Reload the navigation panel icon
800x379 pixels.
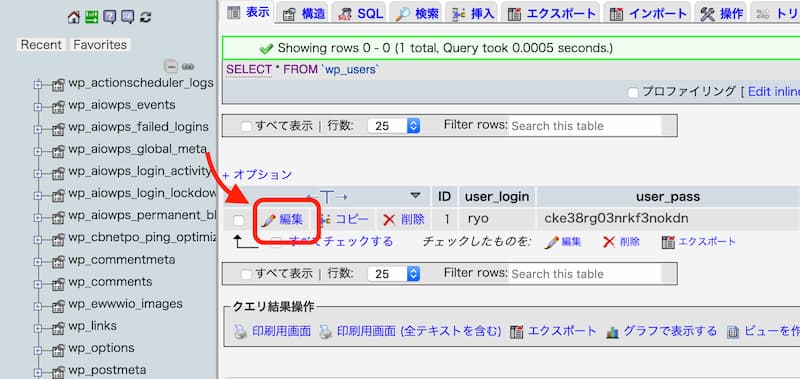coord(145,17)
